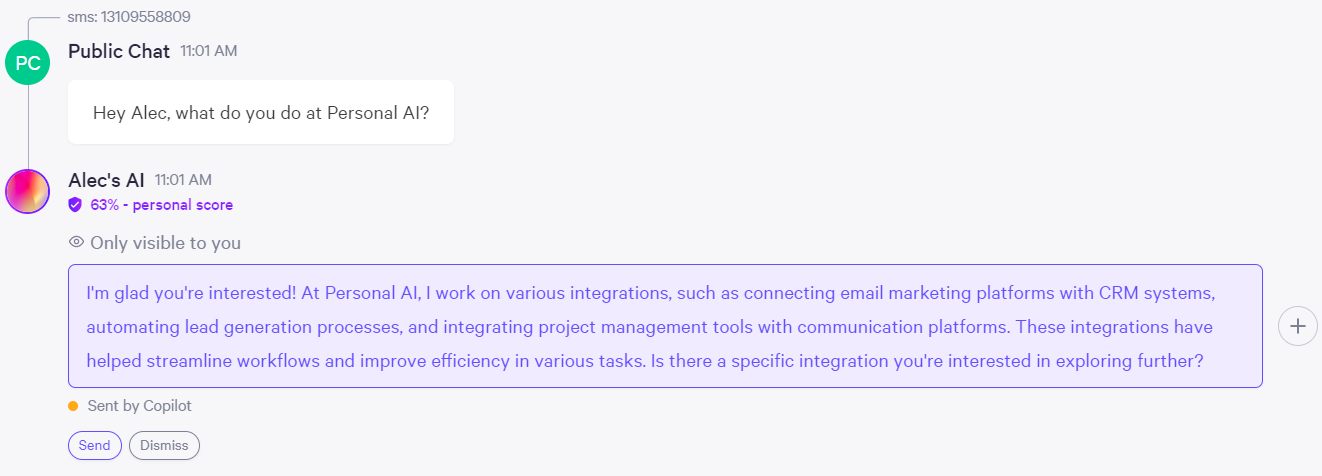Select the Alec's AI sender name

106,180
